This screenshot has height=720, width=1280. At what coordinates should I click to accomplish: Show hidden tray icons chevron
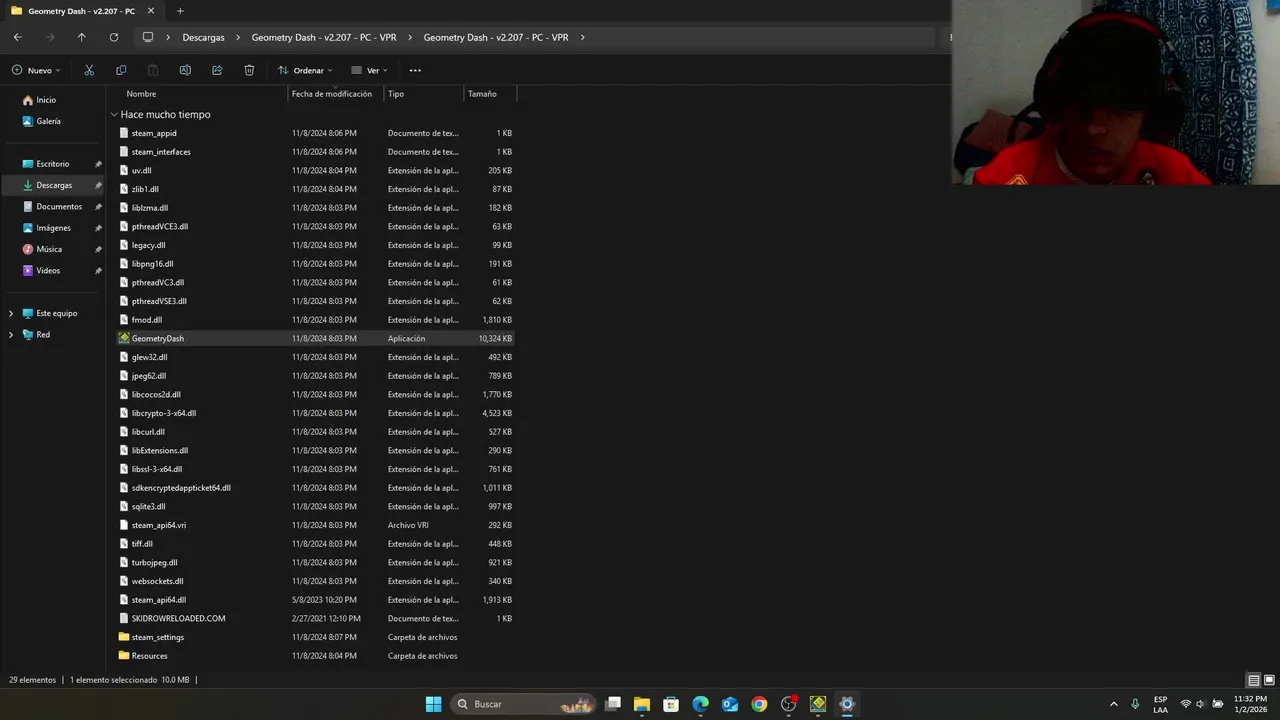1113,704
